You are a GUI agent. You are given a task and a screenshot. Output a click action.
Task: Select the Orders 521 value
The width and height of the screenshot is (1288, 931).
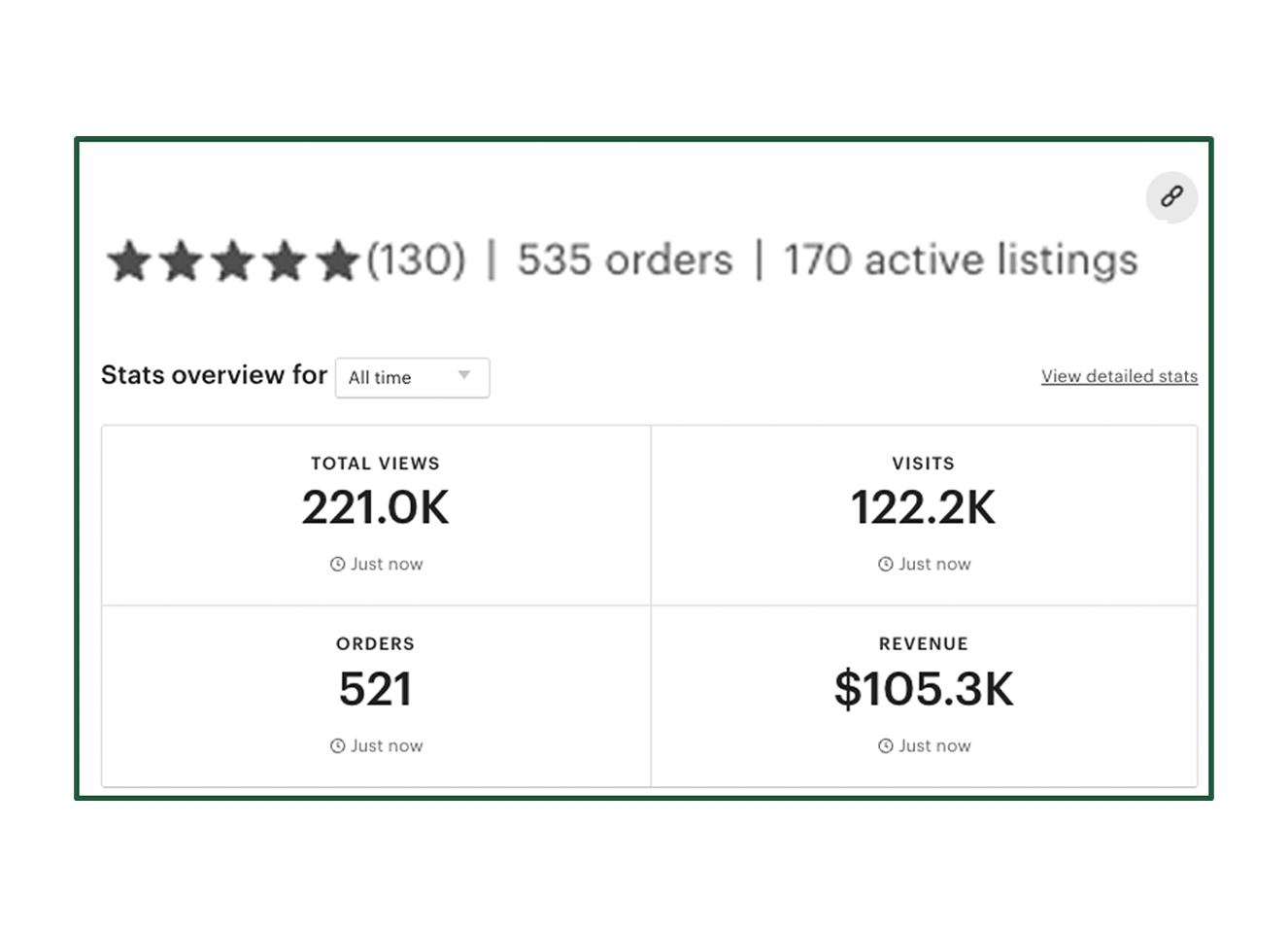375,690
